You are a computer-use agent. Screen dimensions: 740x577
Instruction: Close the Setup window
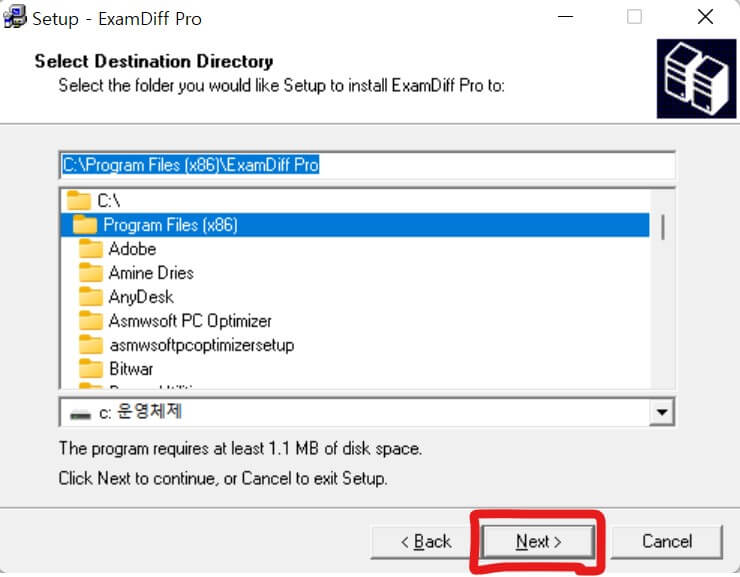[705, 17]
